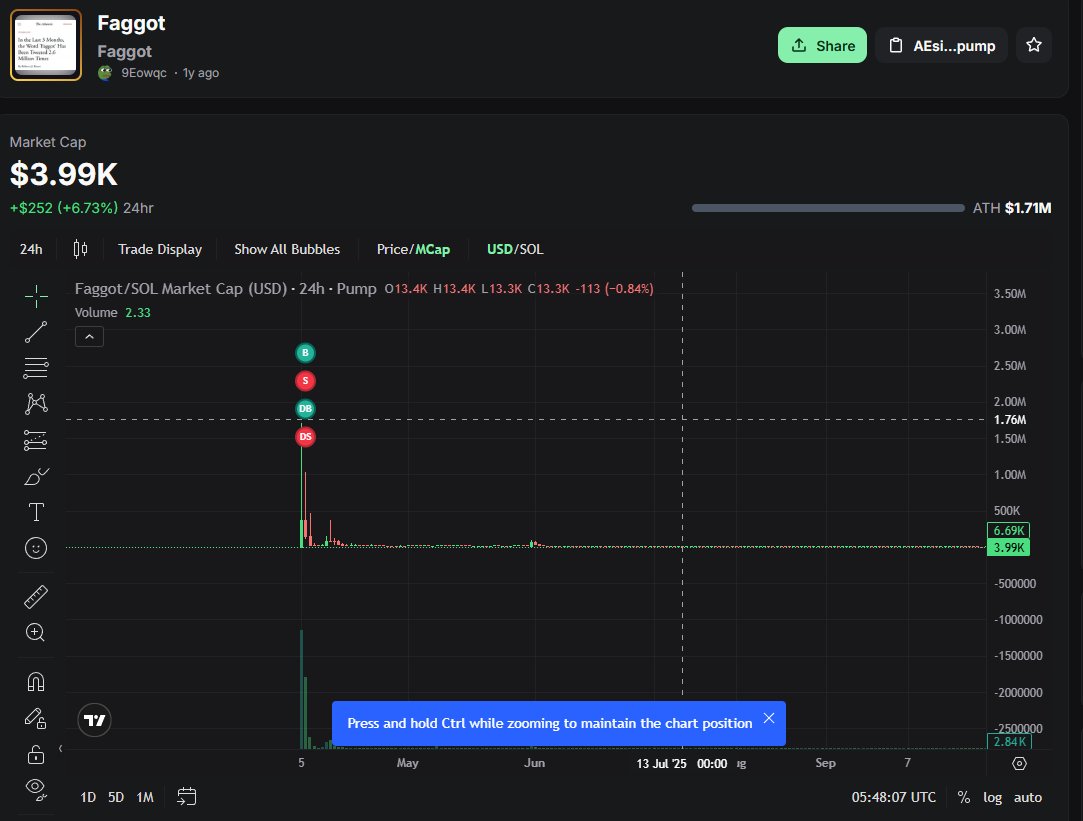Click the ATH $1.71M value
This screenshot has width=1083, height=821.
tap(1028, 208)
